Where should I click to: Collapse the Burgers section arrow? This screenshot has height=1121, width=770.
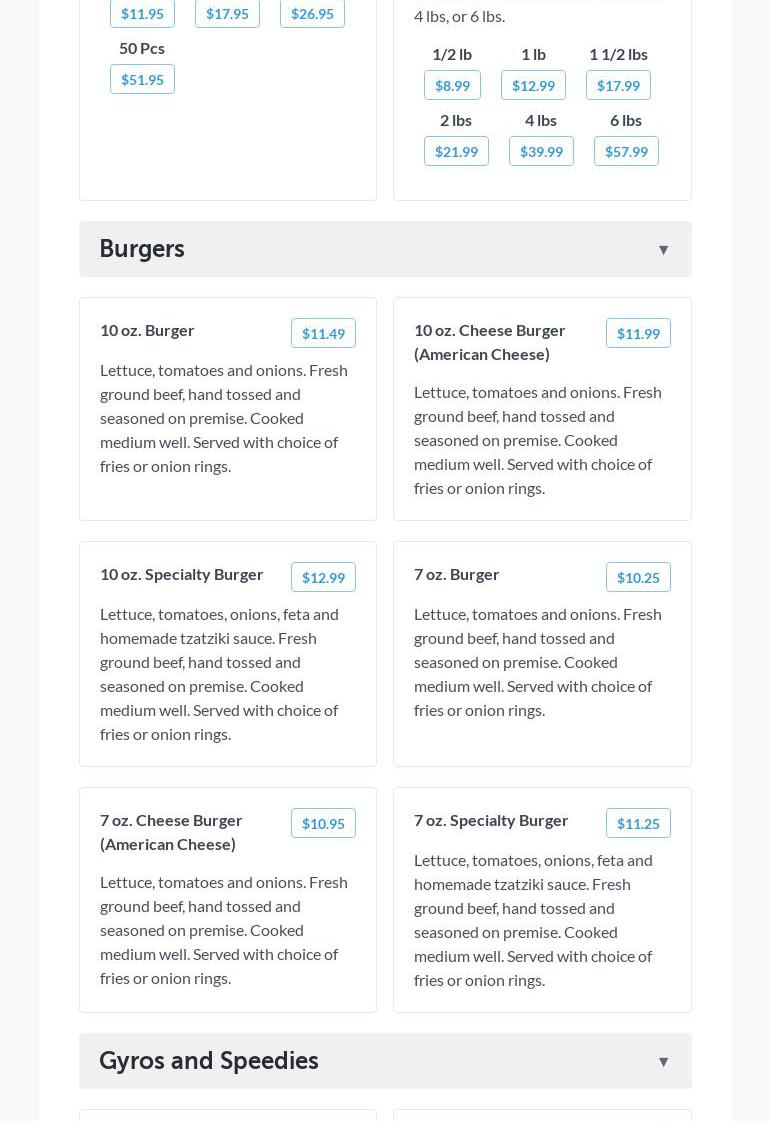(x=663, y=250)
